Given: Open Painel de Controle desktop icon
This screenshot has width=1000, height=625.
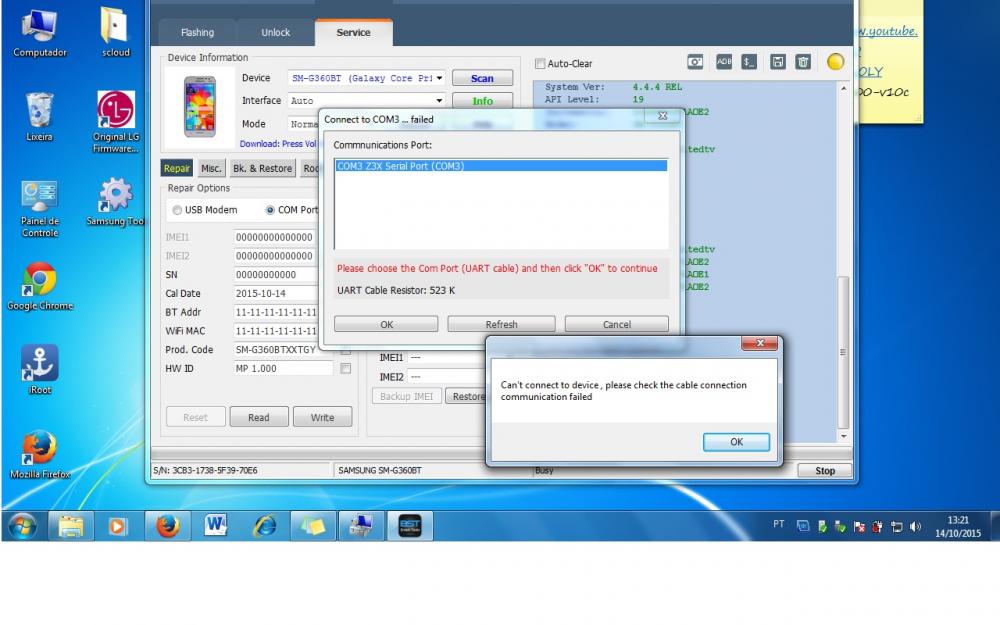Looking at the screenshot, I should [40, 209].
